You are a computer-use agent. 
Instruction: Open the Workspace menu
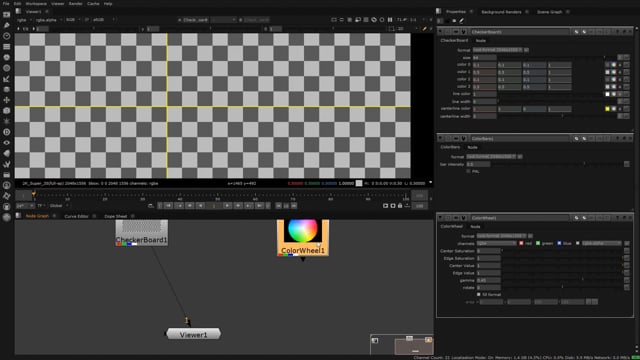[x=36, y=3]
